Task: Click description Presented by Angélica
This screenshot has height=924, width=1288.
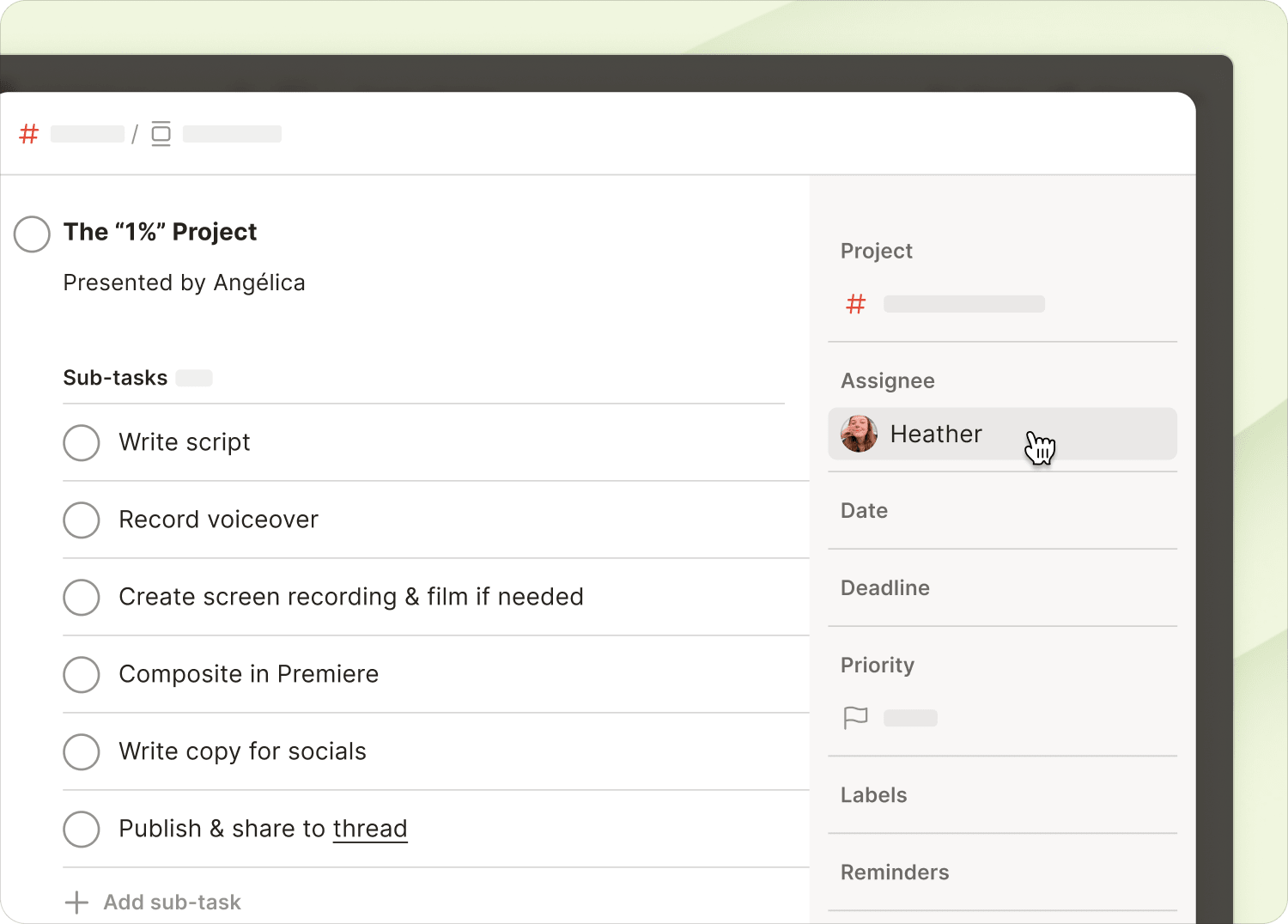Action: click(x=184, y=283)
